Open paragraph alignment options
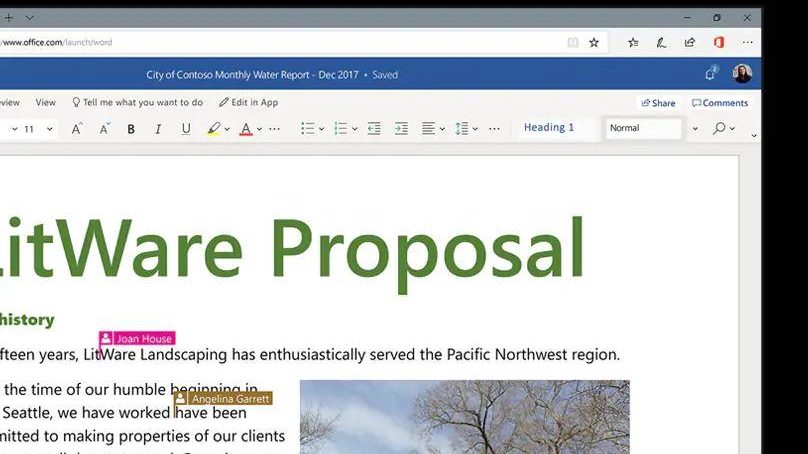The image size is (808, 454). point(428,128)
